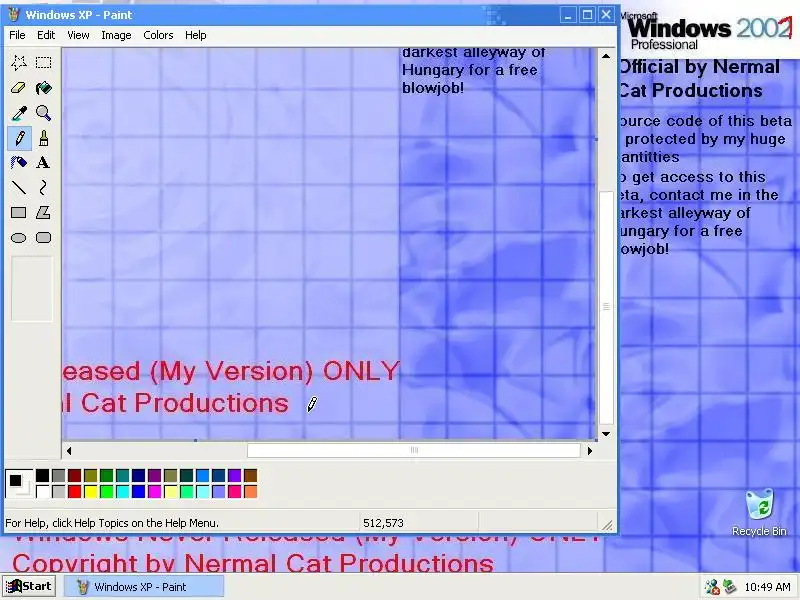Click the vertical scrollbar down arrow
The height and width of the screenshot is (600, 800).
(x=606, y=434)
